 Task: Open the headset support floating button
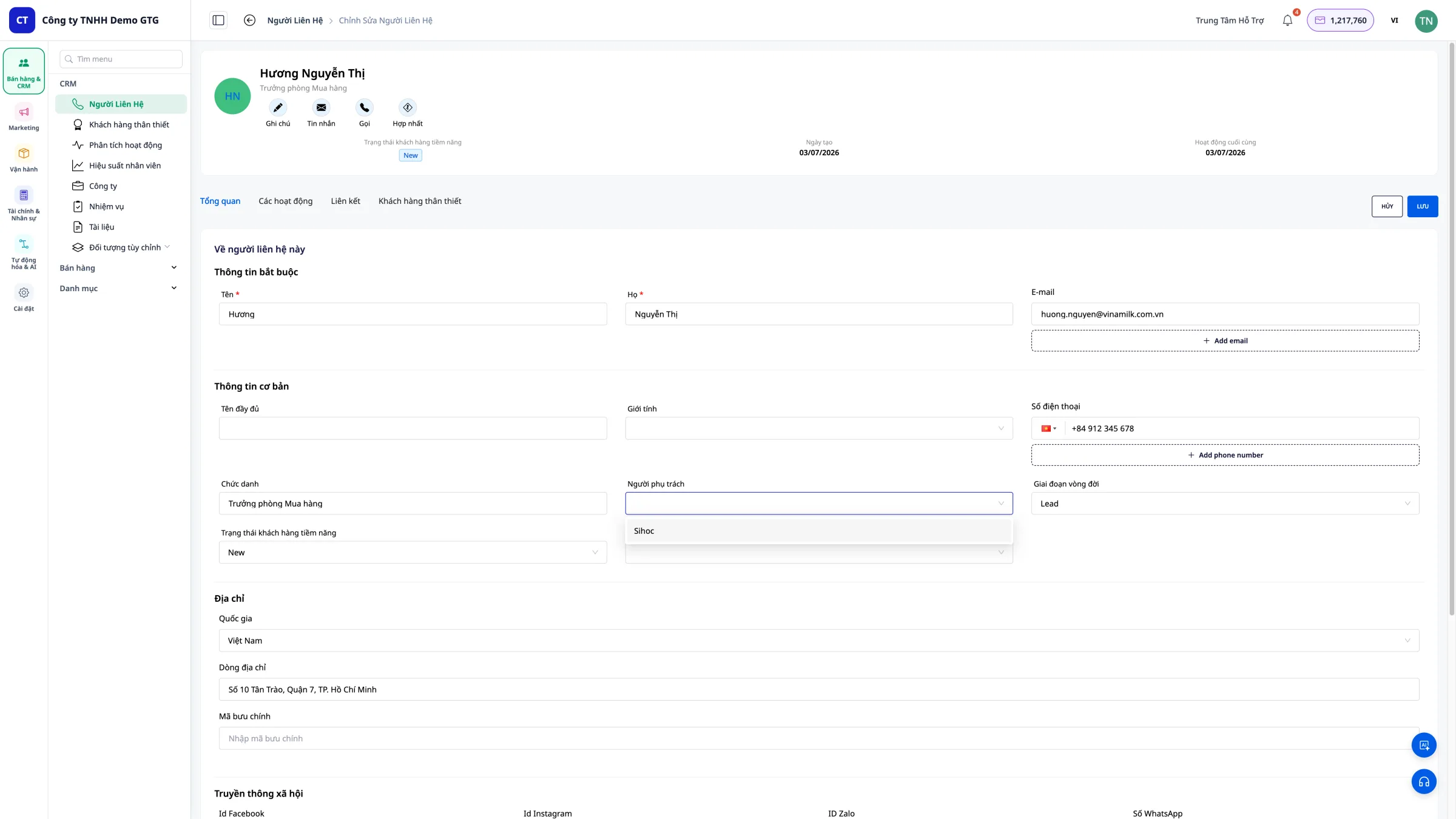1424,782
